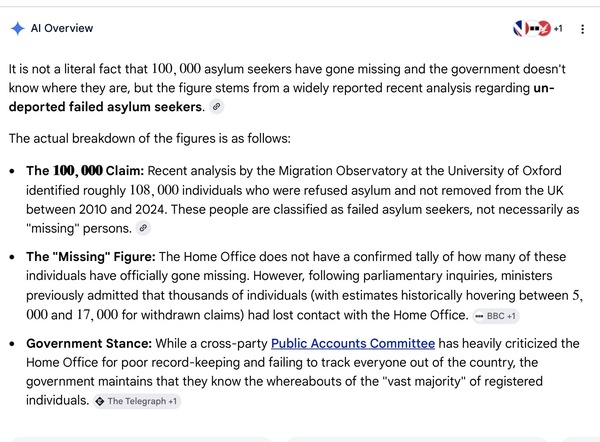This screenshot has height=442, width=600.
Task: Click the red source icon beside +1
Action: pyautogui.click(x=545, y=28)
